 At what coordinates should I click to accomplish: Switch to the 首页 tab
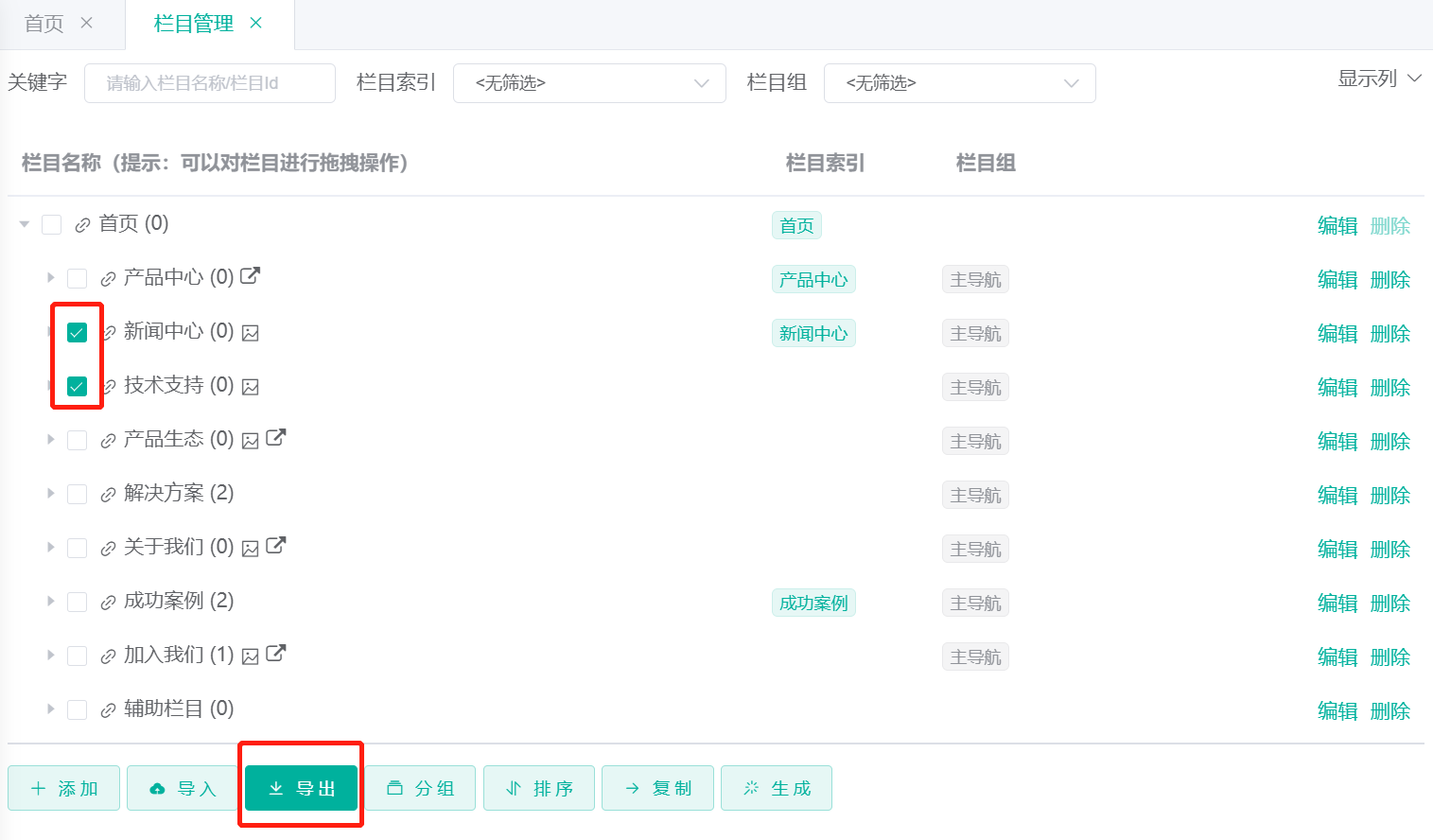[x=44, y=24]
